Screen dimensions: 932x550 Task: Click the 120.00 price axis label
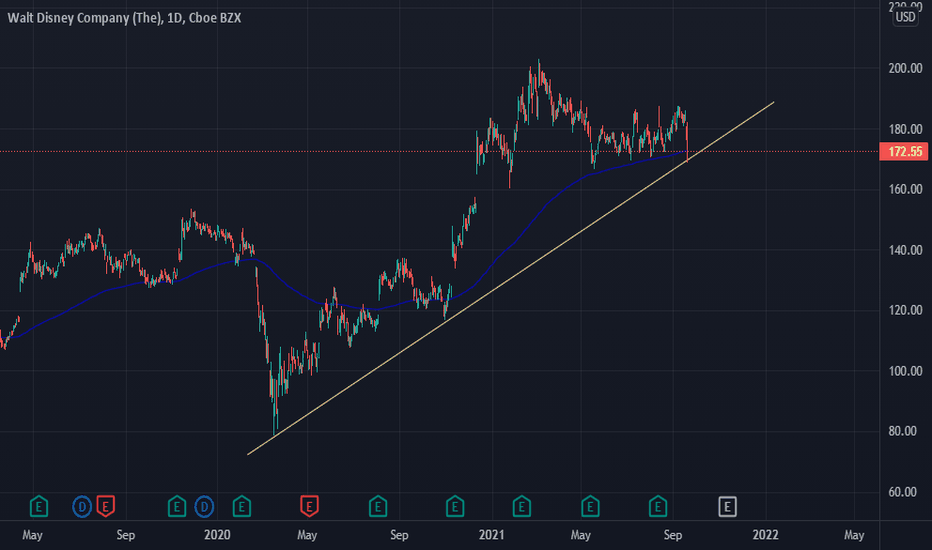905,310
